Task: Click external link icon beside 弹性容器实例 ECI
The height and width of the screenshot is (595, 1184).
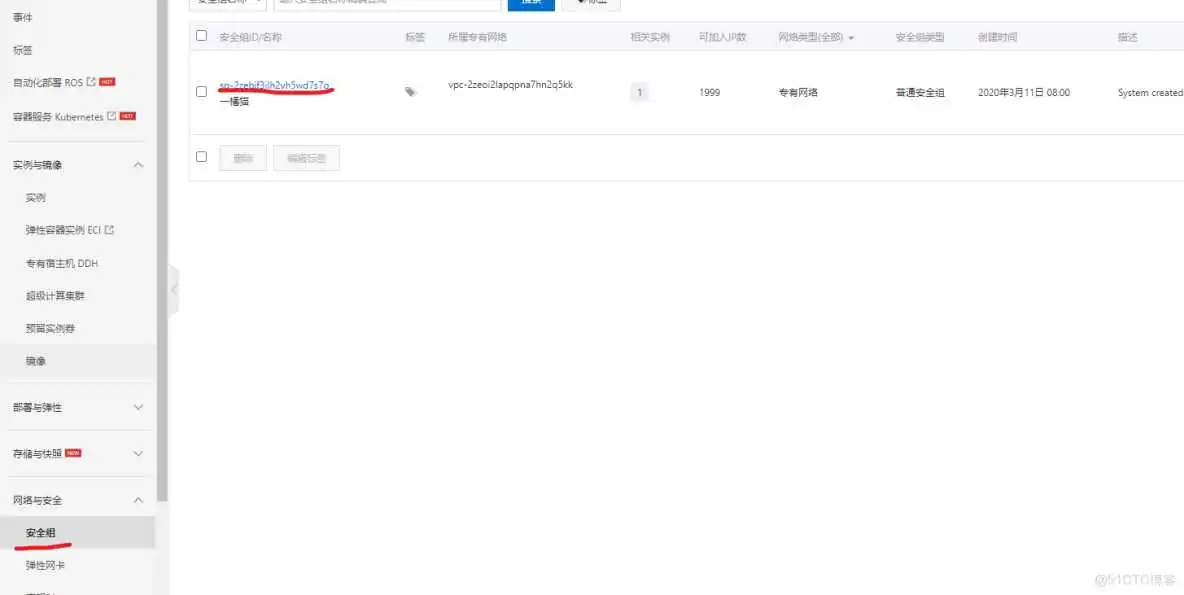Action: (110, 229)
